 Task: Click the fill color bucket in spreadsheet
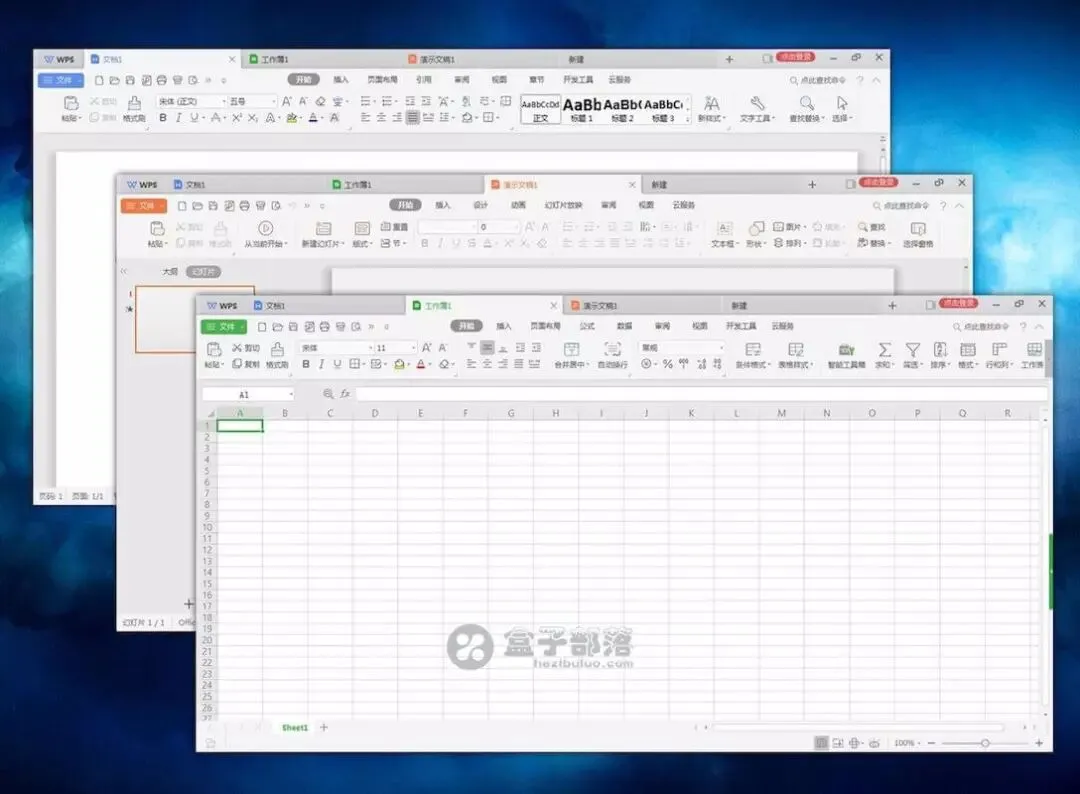[x=399, y=364]
